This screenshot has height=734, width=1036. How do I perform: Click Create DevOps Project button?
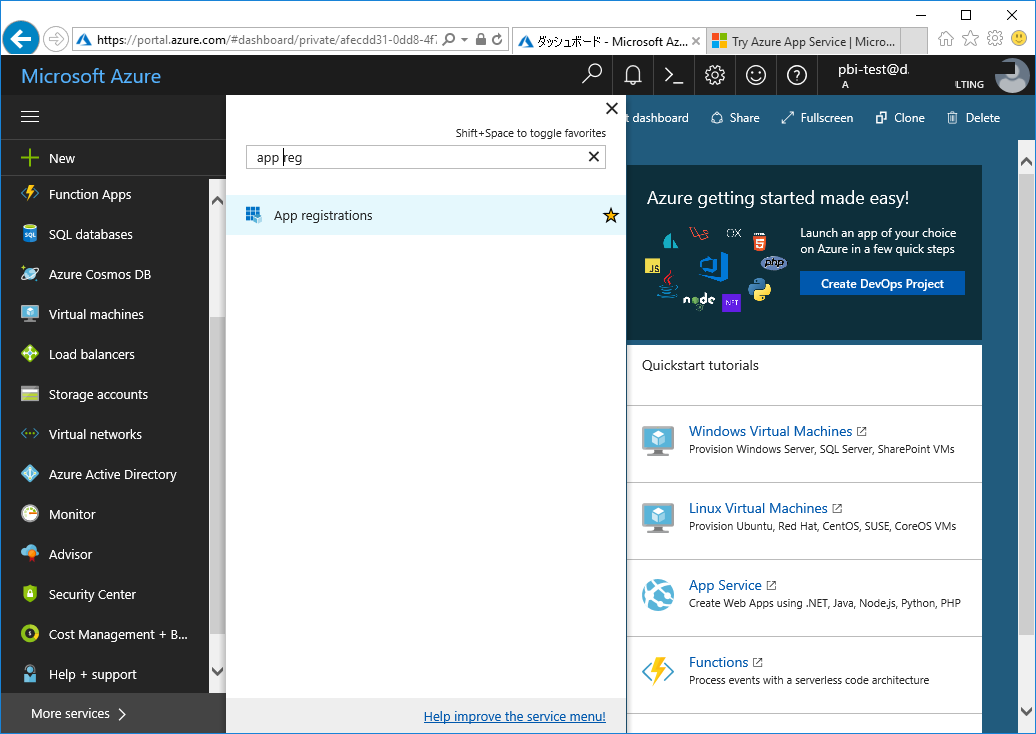click(x=882, y=283)
